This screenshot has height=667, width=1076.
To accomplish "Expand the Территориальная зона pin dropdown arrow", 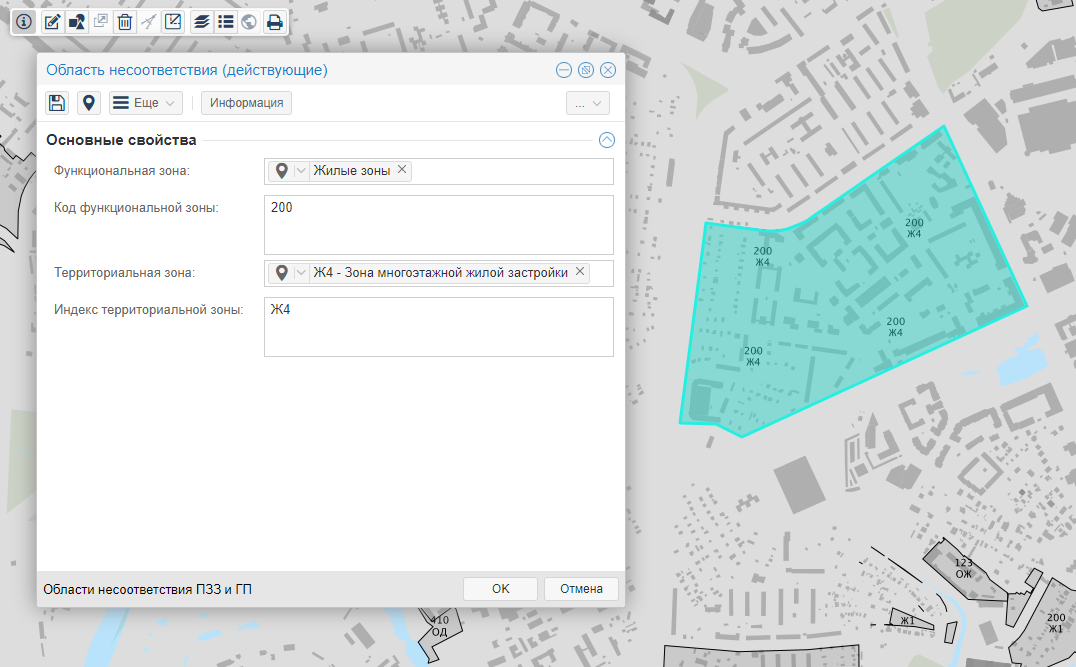I will 301,273.
